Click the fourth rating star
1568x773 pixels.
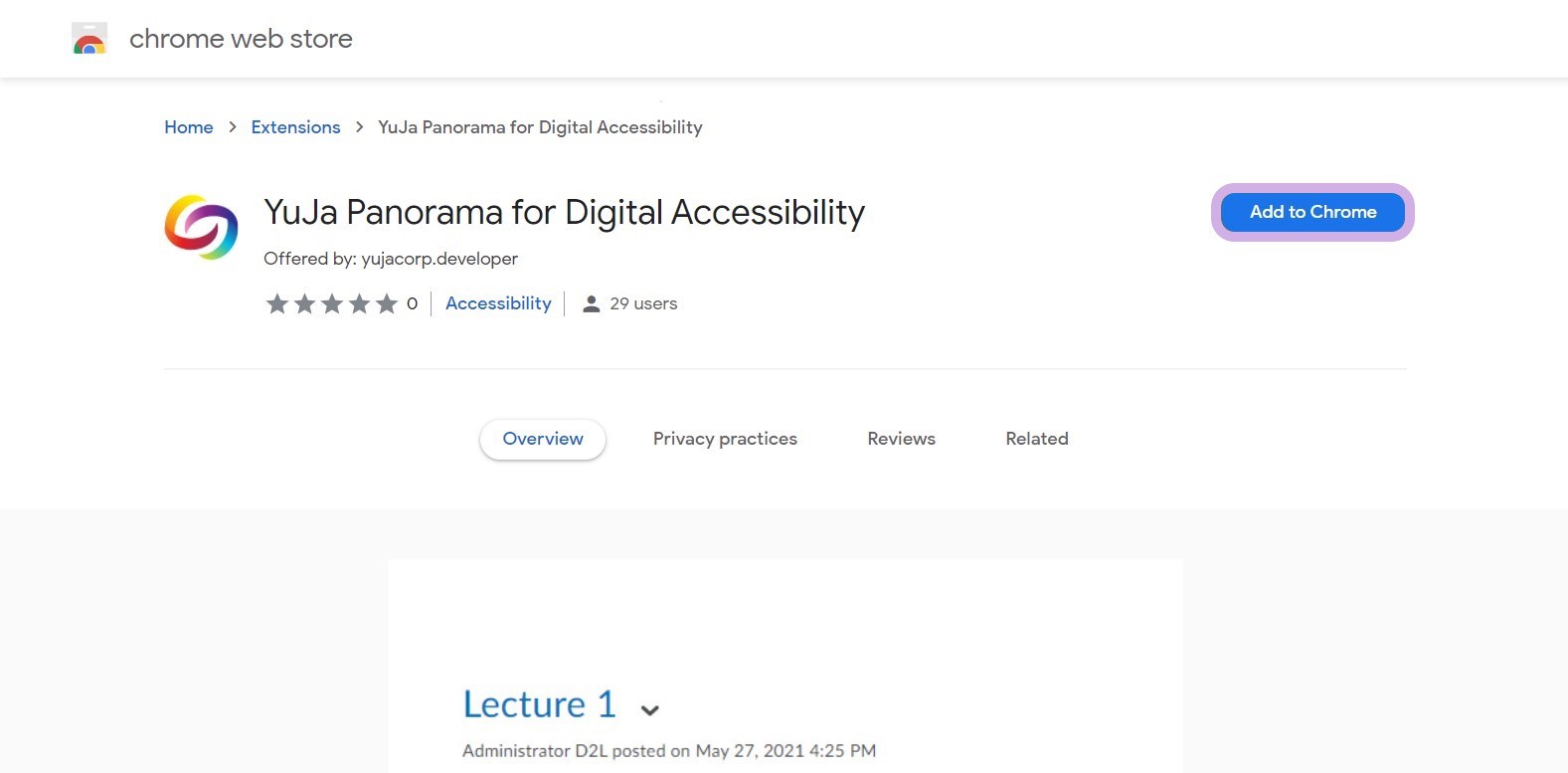[x=359, y=303]
